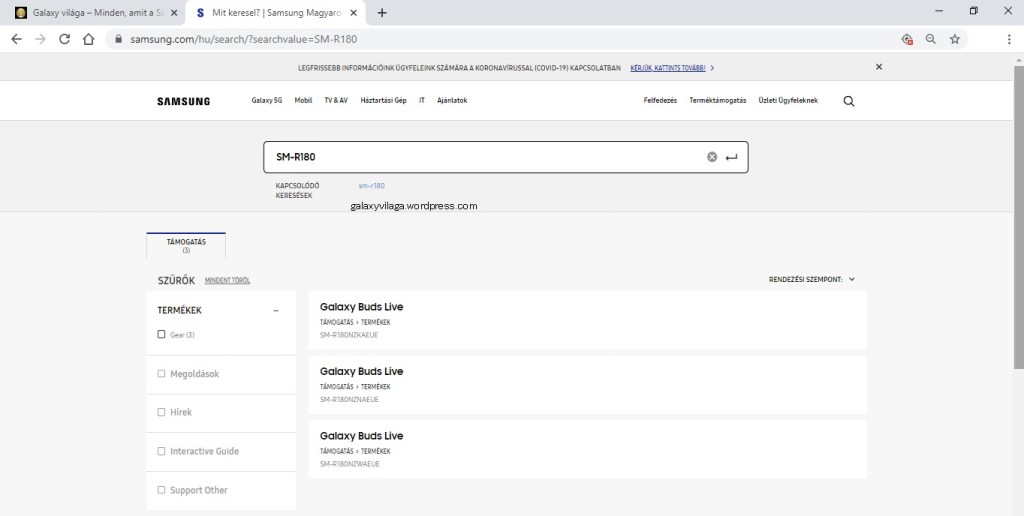Open a new browser tab with plus icon
The height and width of the screenshot is (516, 1024).
(x=382, y=13)
